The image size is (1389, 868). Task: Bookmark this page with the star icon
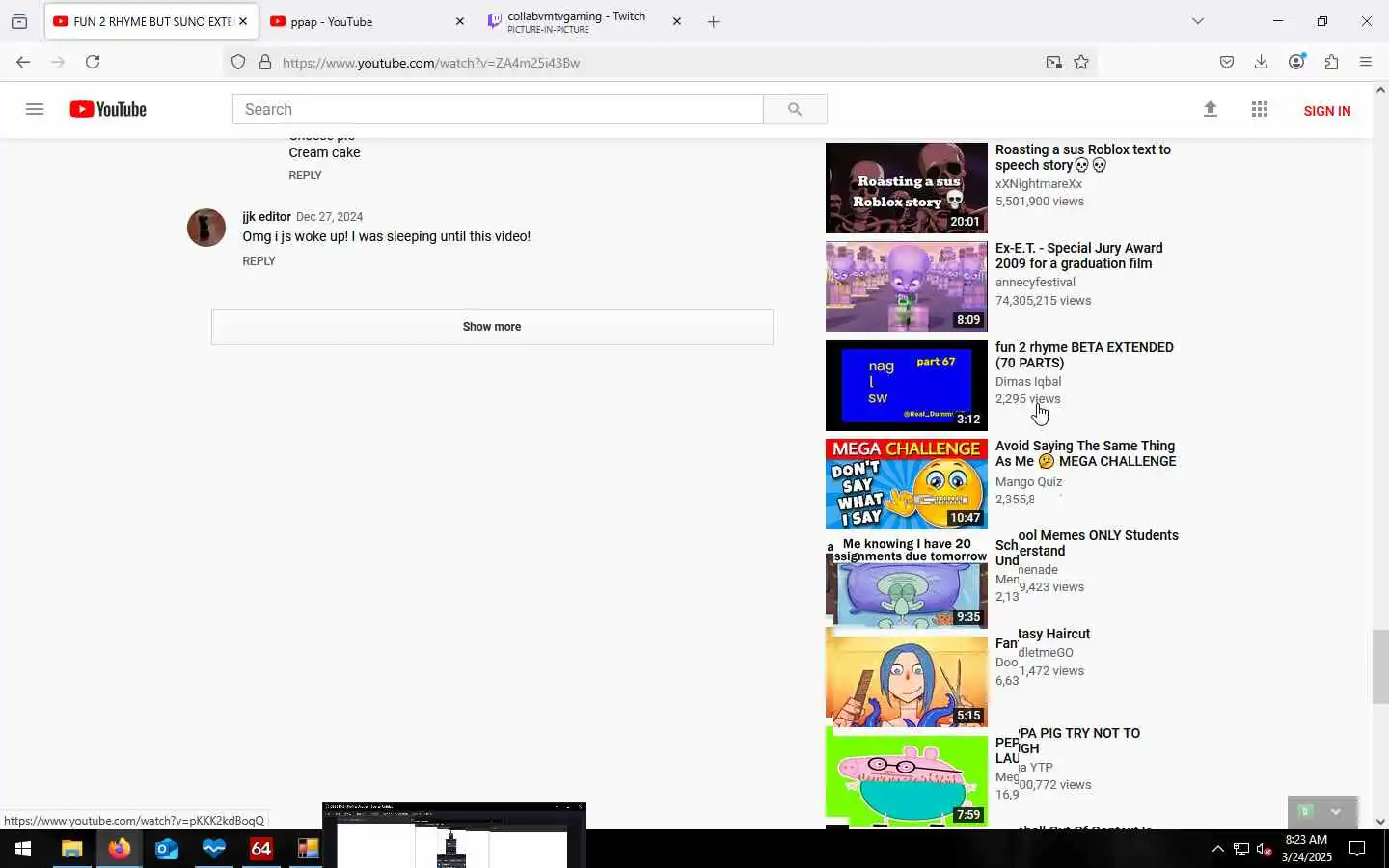[x=1081, y=63]
